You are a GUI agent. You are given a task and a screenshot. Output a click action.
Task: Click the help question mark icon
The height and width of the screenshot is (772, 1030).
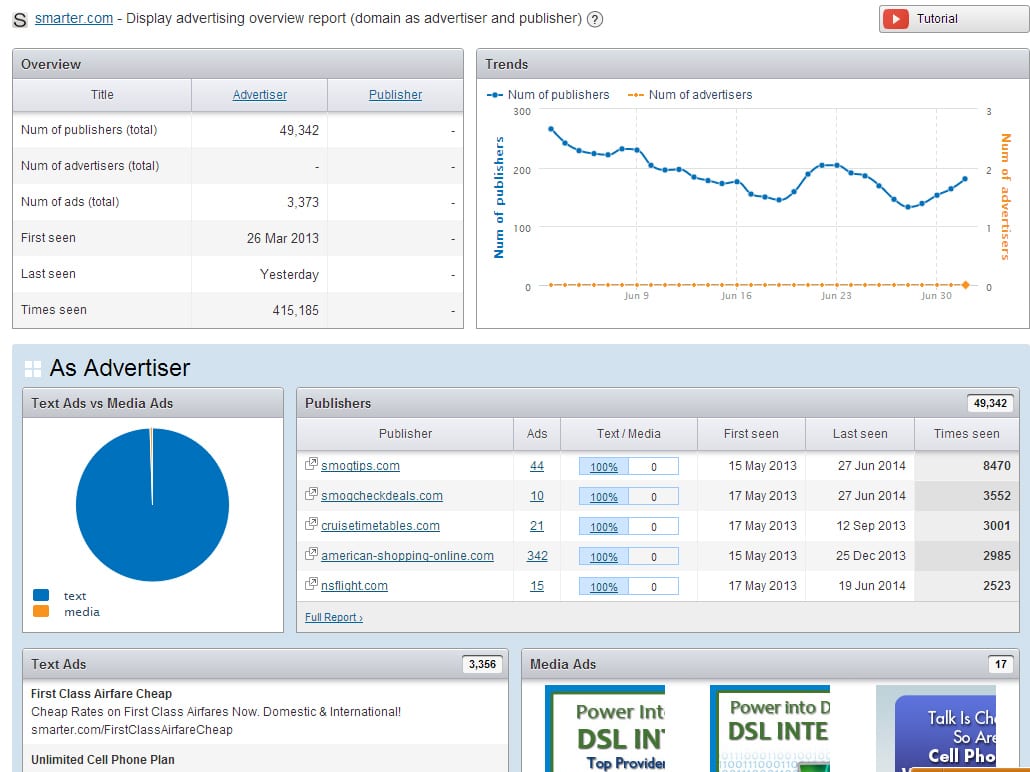[x=594, y=19]
